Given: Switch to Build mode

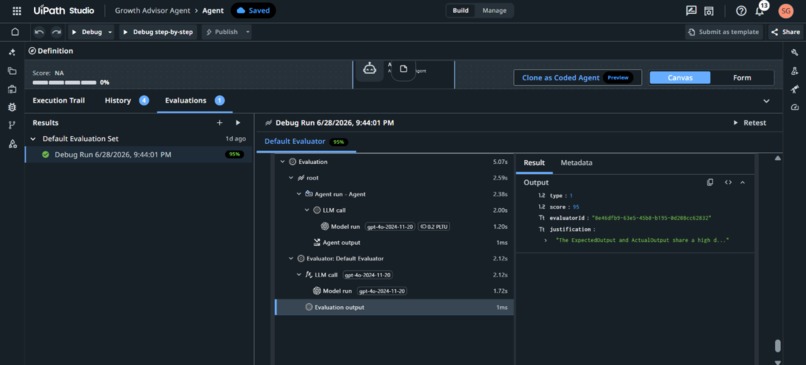Looking at the screenshot, I should (461, 11).
